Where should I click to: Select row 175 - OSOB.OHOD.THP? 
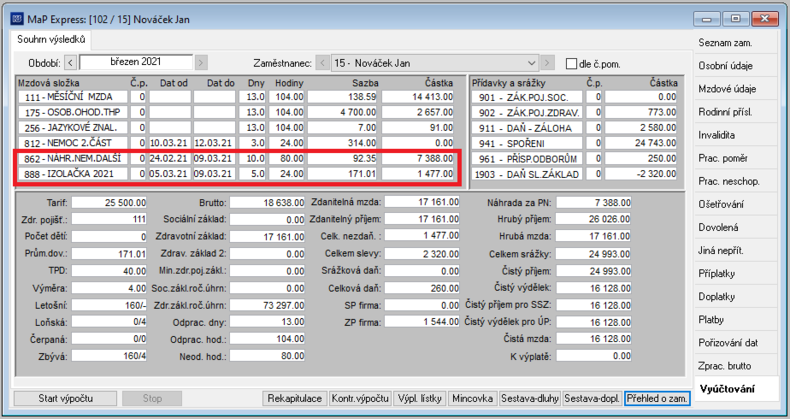(236, 112)
